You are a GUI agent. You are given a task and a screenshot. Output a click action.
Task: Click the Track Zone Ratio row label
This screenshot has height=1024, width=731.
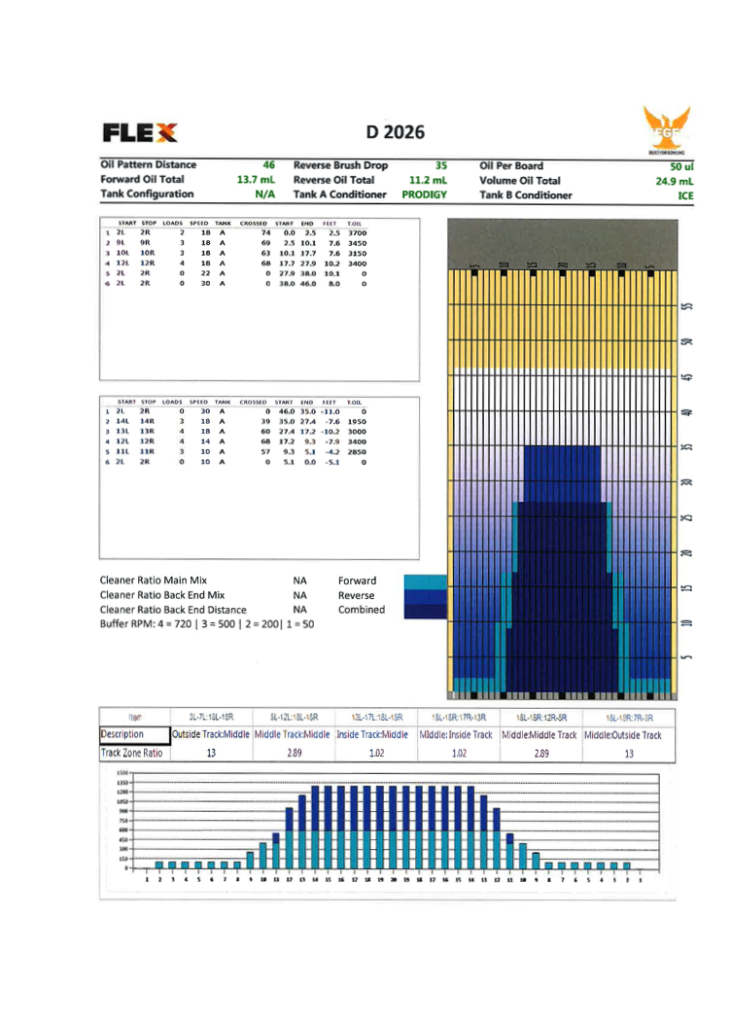tap(131, 753)
